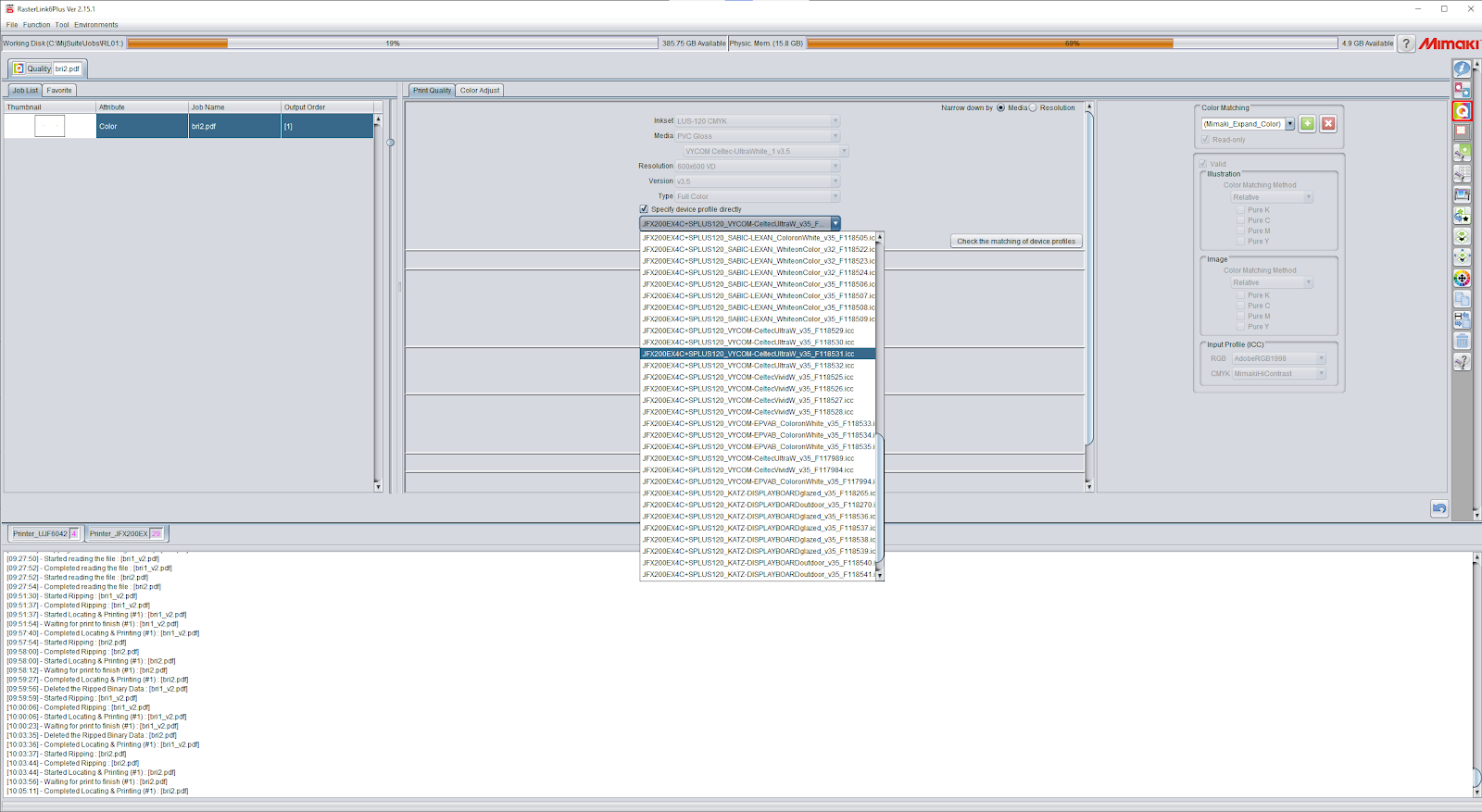Viewport: 1482px width, 812px height.
Task: Open the Tool menu
Action: pyautogui.click(x=62, y=25)
